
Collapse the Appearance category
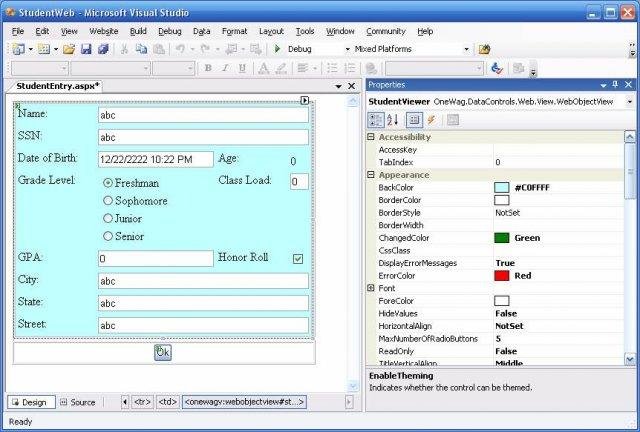pyautogui.click(x=371, y=175)
